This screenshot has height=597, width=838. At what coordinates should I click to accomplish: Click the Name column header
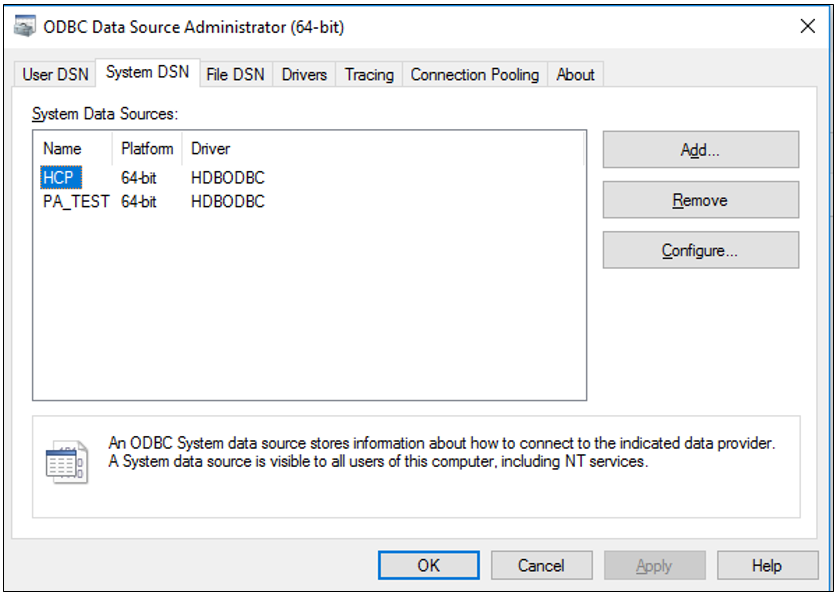point(62,149)
